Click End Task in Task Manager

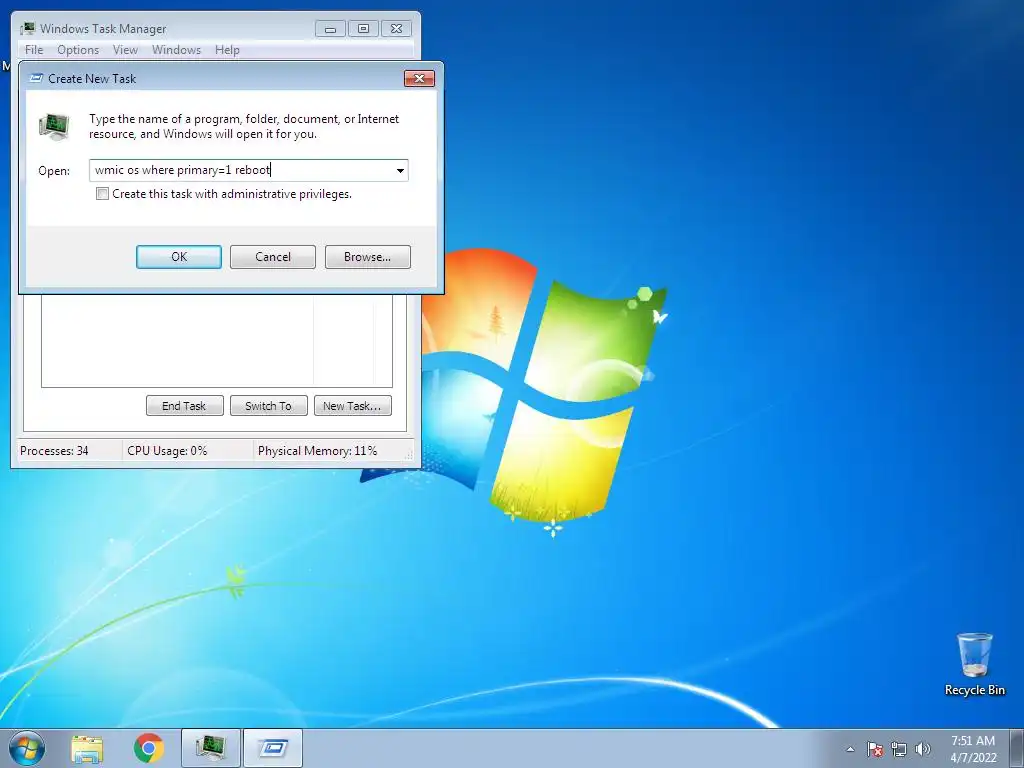point(184,406)
